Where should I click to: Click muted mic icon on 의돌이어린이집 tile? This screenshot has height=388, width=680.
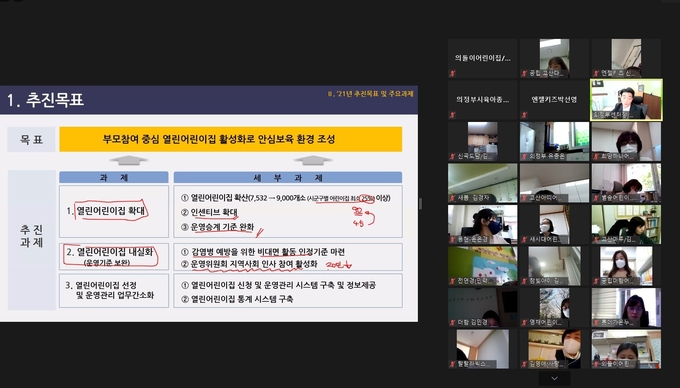pyautogui.click(x=453, y=74)
